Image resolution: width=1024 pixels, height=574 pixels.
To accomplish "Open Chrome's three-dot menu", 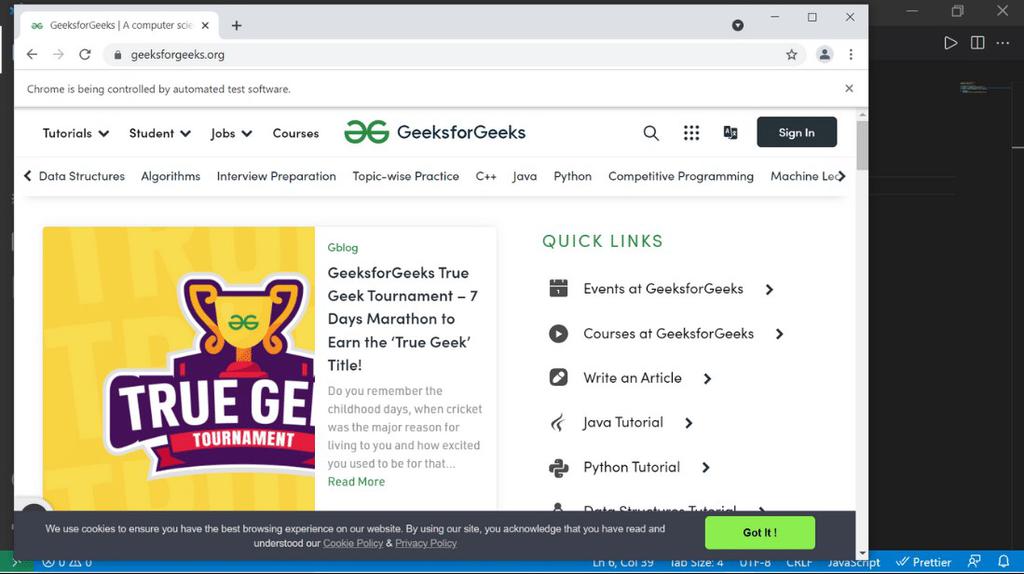I will pos(850,54).
